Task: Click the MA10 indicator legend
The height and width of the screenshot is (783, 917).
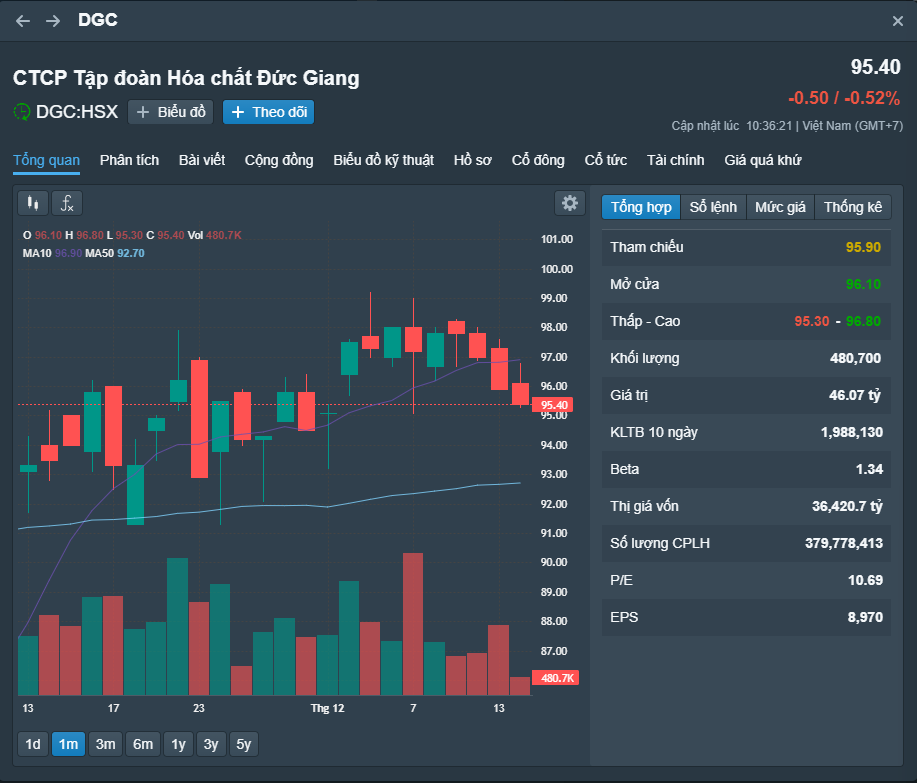Action: coord(52,253)
